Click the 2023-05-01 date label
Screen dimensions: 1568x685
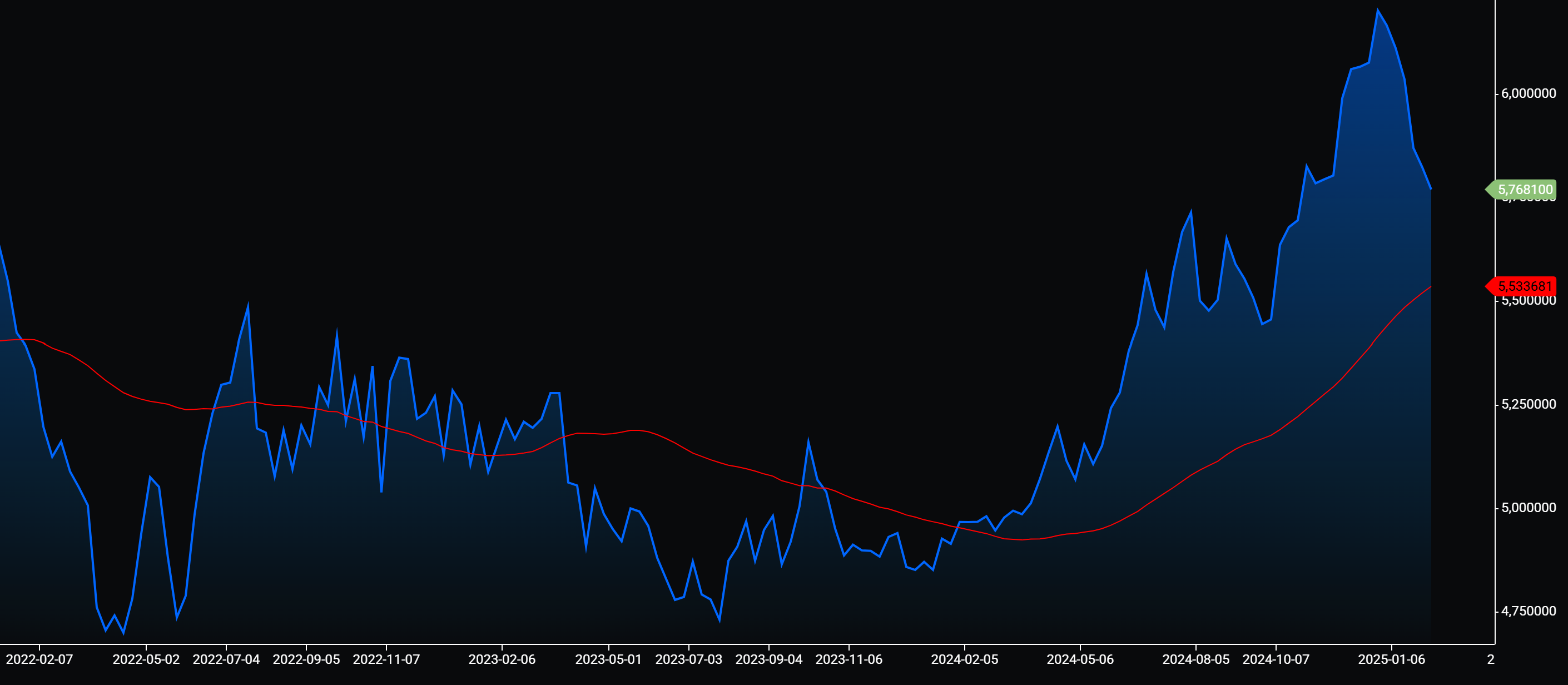[x=609, y=659]
